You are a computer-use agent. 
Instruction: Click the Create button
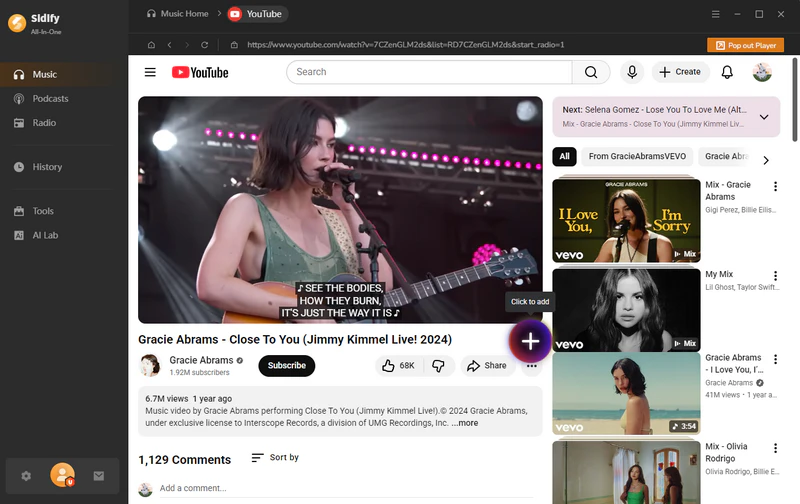(680, 72)
